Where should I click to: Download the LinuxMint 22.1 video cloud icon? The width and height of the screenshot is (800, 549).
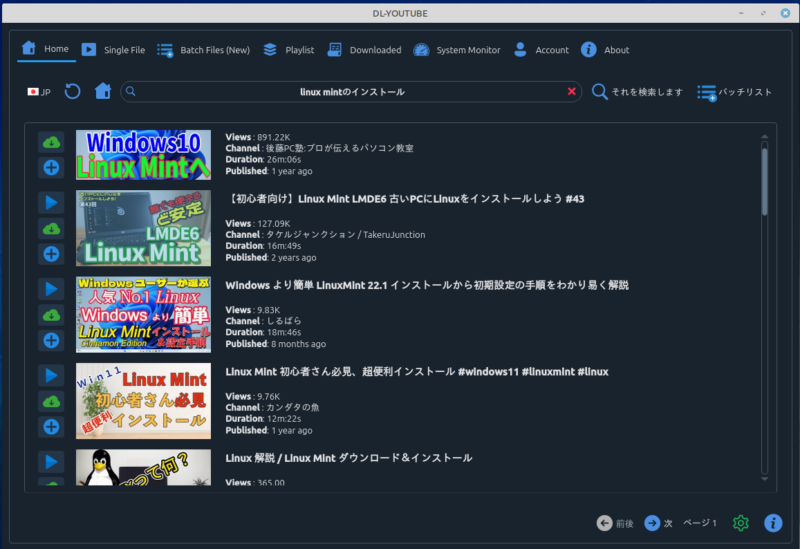tap(51, 315)
